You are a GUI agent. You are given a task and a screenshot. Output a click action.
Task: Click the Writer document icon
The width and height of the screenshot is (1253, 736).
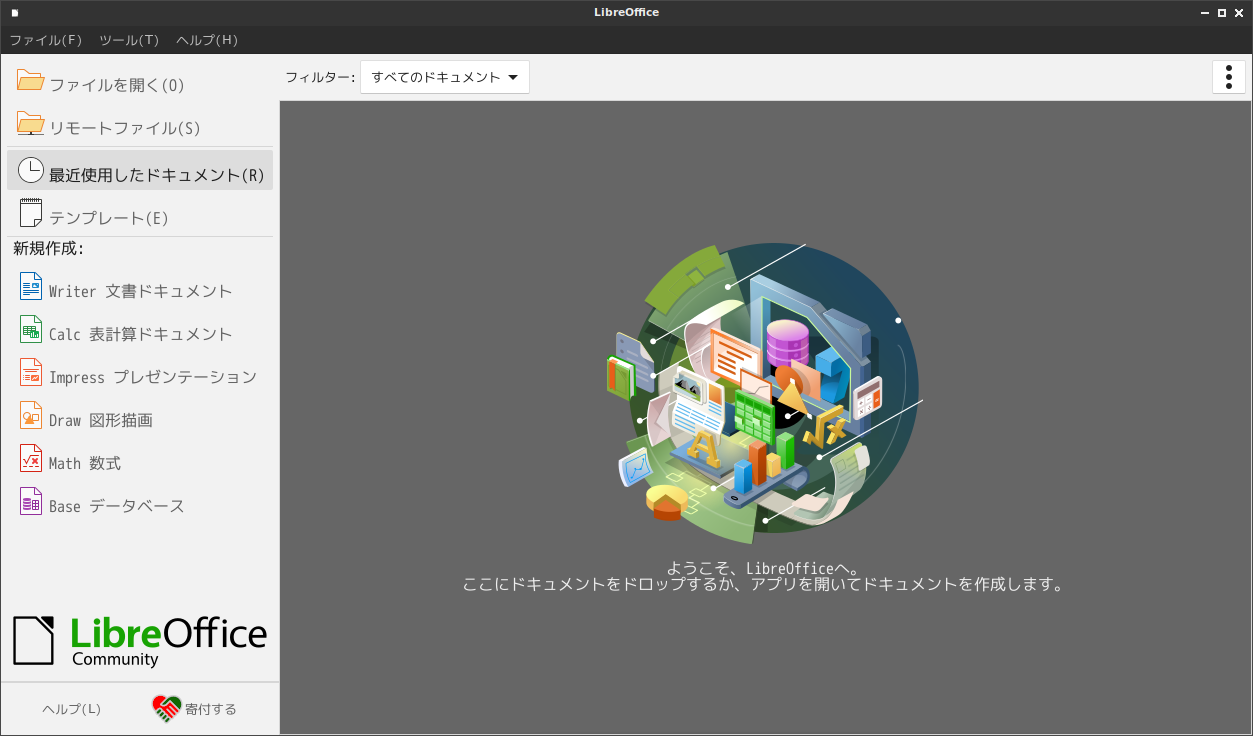[31, 287]
